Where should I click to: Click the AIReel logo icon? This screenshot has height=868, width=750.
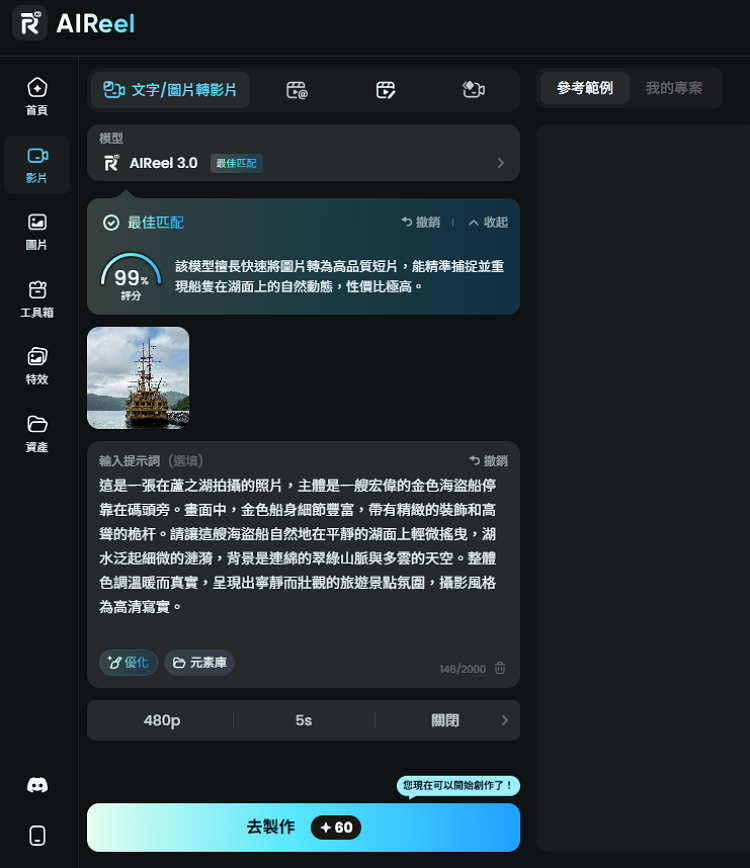click(30, 23)
